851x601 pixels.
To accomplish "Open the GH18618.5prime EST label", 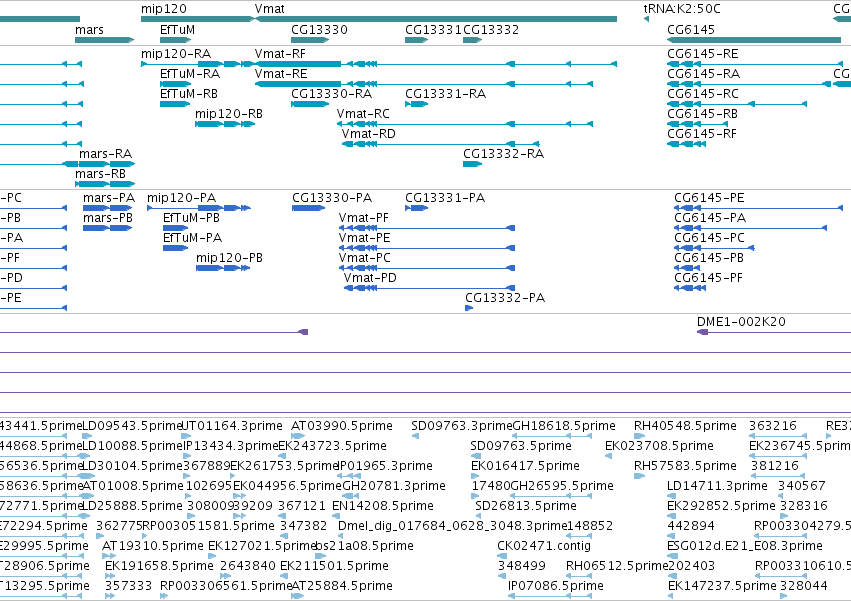I will pos(564,426).
